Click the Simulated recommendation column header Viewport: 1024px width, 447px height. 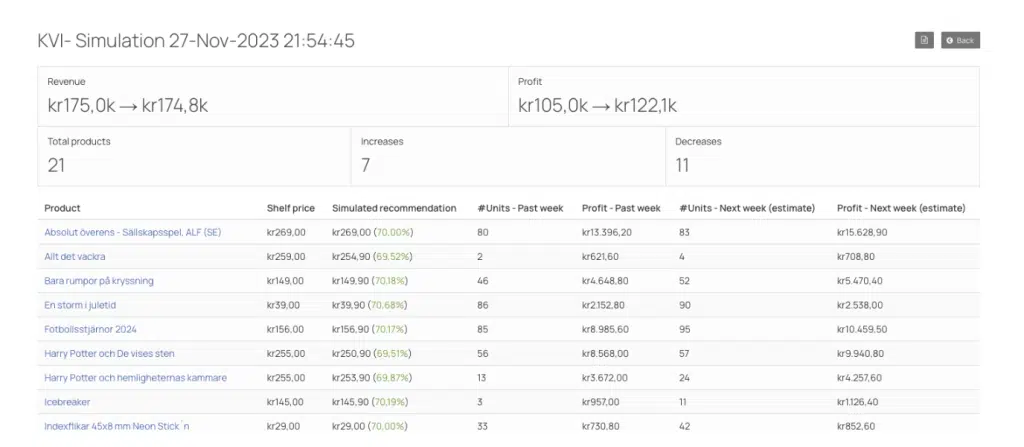coord(394,208)
